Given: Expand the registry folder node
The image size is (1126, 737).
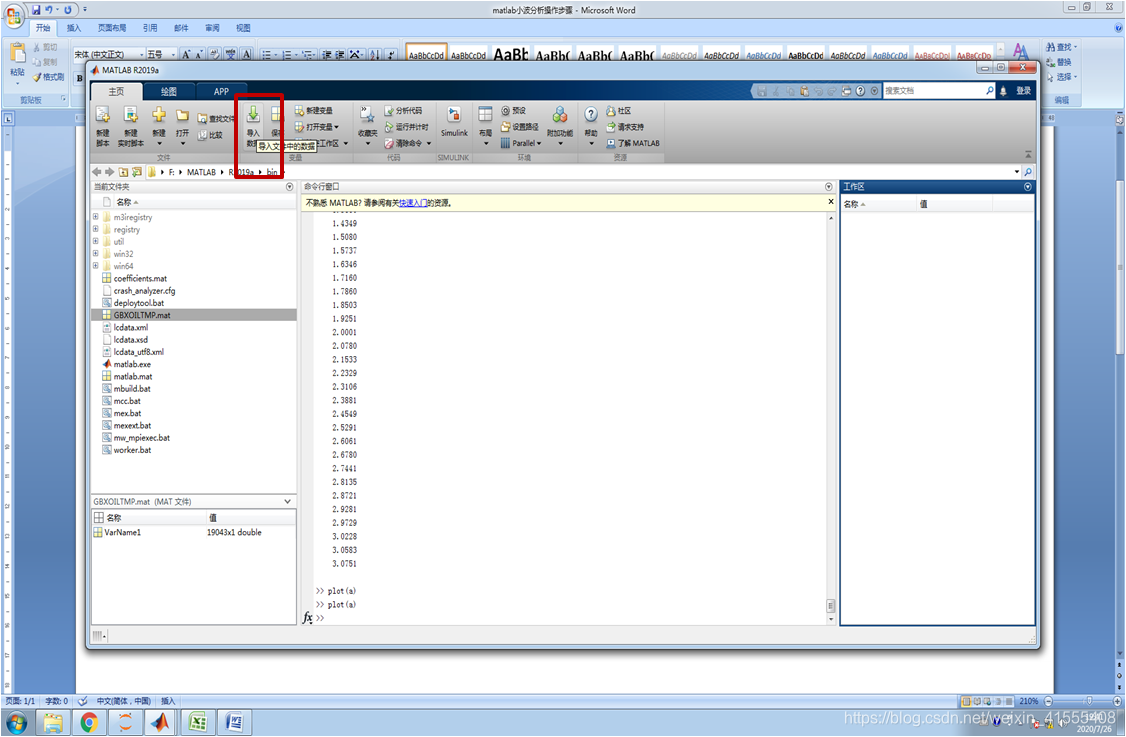Looking at the screenshot, I should pyautogui.click(x=94, y=229).
